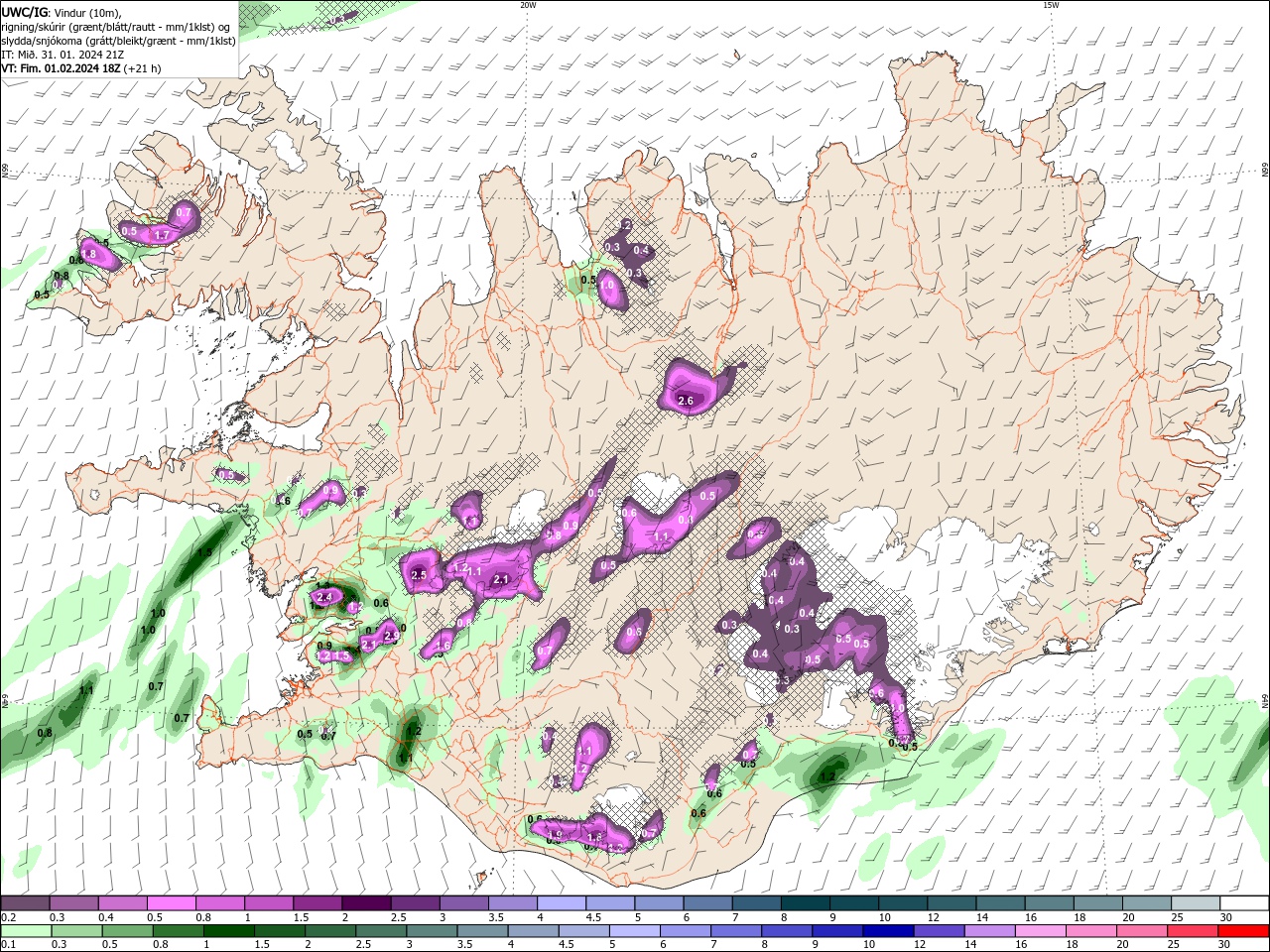Click the light pink swatch labeled 16 in the lower scale
The image size is (1270, 952).
point(1039,931)
